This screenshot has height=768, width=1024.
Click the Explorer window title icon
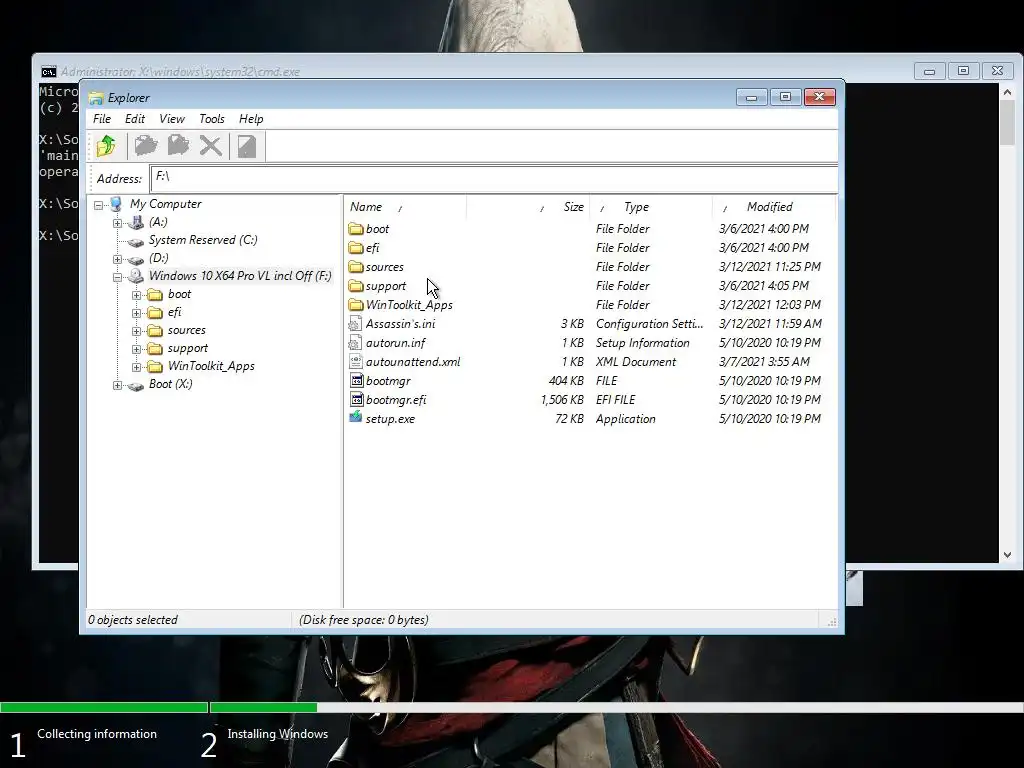pyautogui.click(x=96, y=98)
